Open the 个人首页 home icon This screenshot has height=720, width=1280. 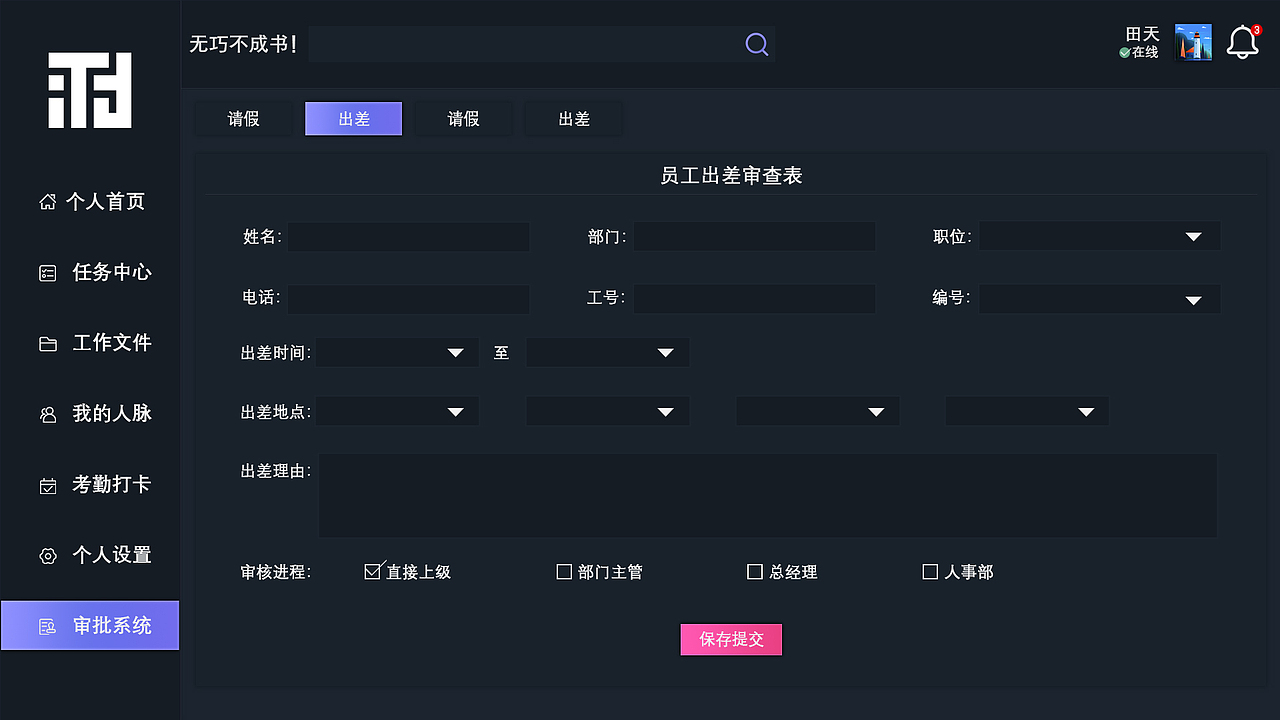[x=47, y=201]
